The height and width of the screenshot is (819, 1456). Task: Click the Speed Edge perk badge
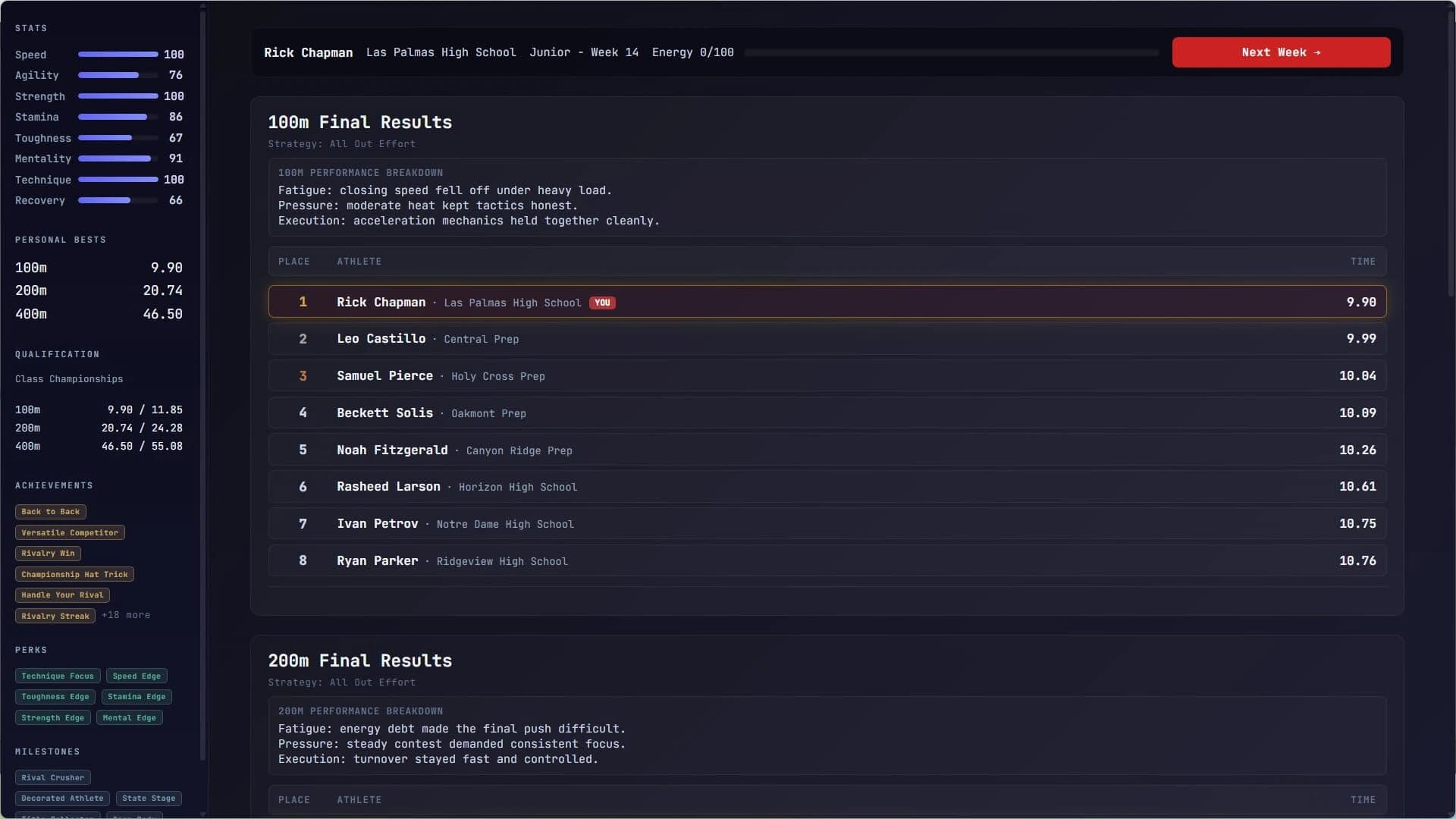point(136,676)
